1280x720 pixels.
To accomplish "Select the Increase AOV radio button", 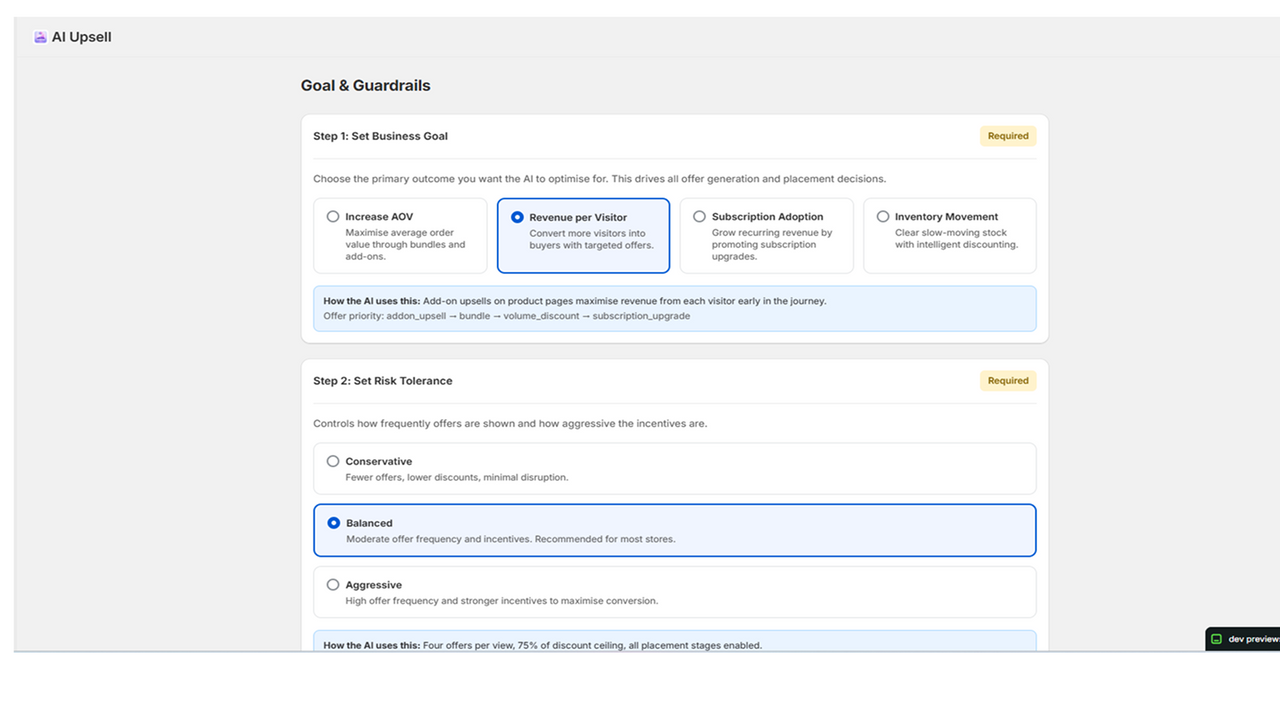I will 333,216.
